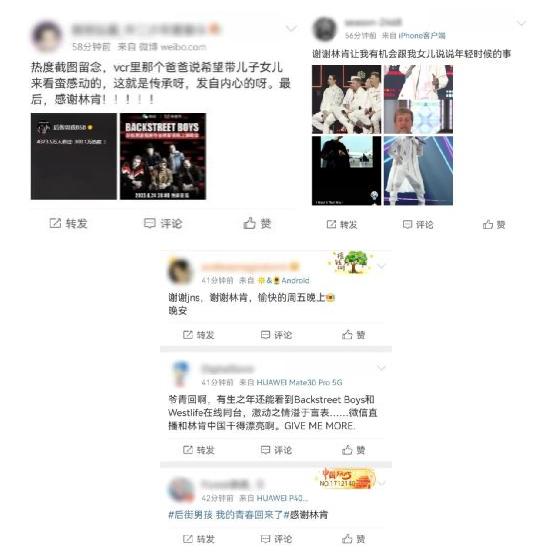
Task: Open the iPhone客户端 source link
Action: (422, 36)
